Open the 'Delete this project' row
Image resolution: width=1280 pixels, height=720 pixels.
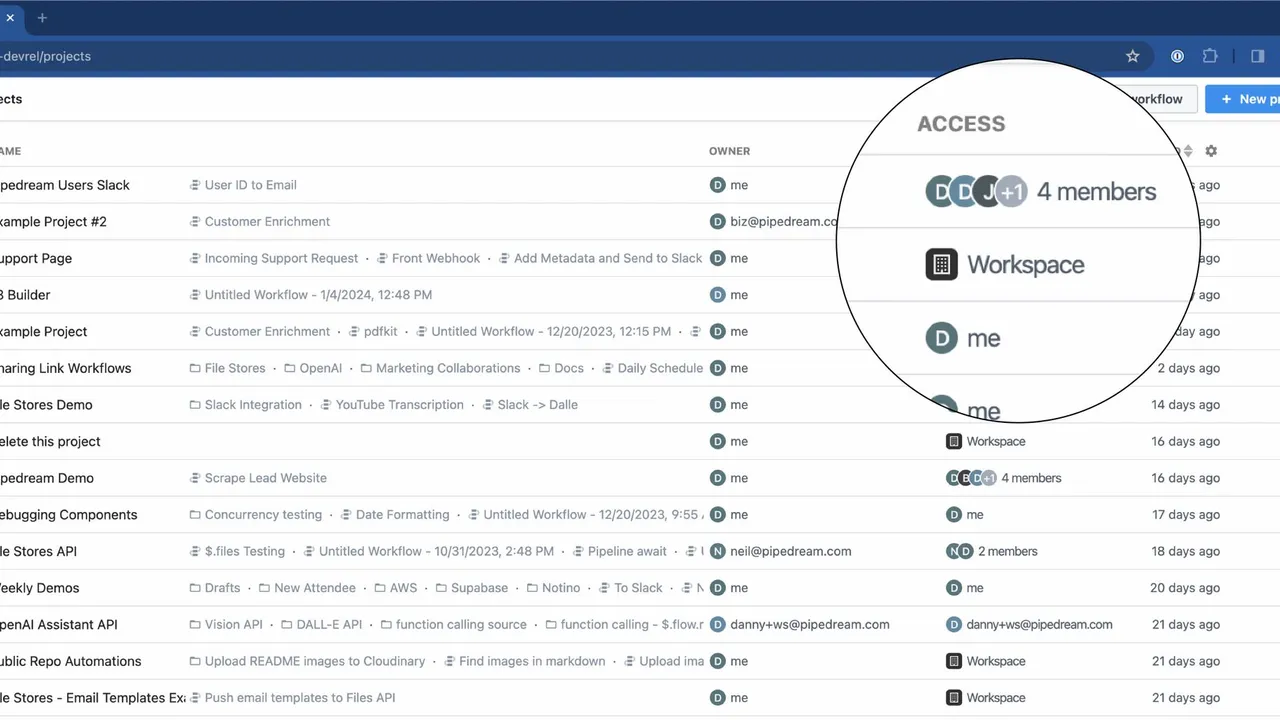pos(50,441)
